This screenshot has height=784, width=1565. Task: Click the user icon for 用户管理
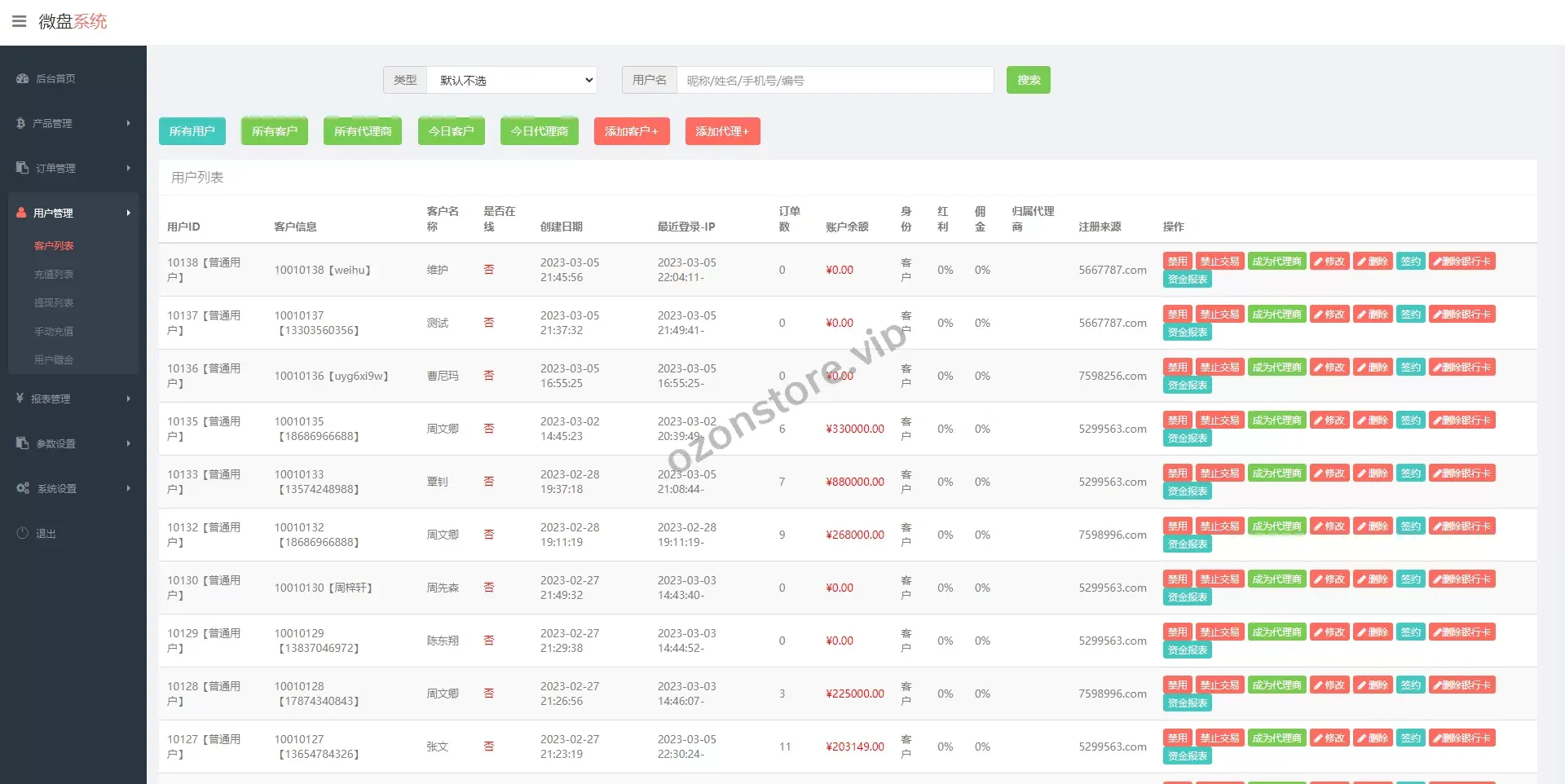tap(22, 213)
